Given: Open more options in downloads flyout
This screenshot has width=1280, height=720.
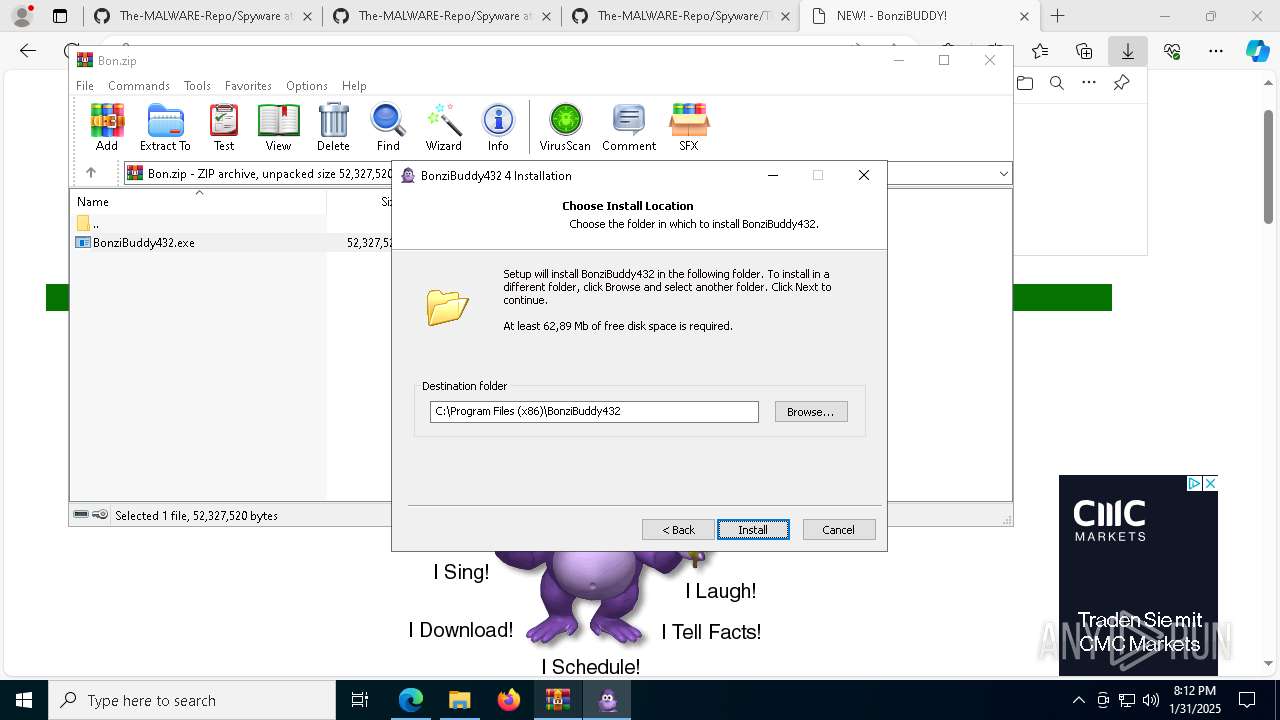Looking at the screenshot, I should click(1089, 83).
